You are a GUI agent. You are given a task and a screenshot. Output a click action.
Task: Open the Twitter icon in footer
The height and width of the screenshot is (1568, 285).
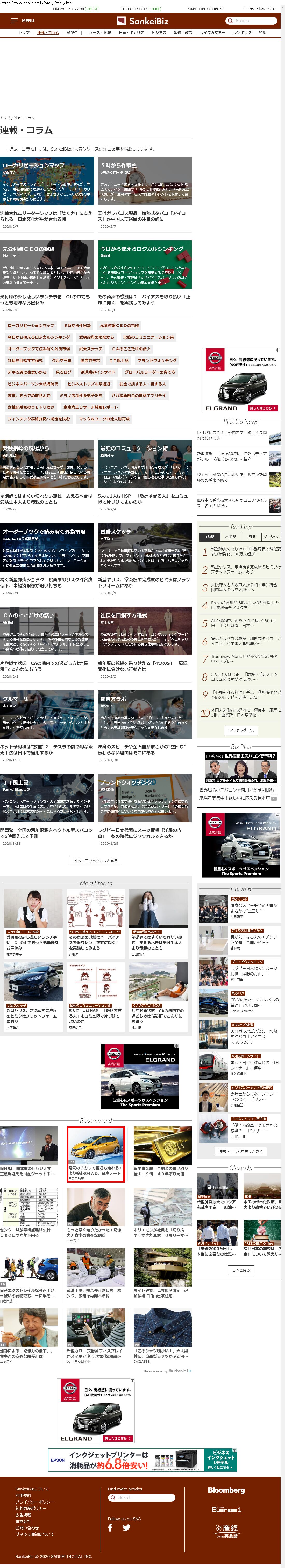pos(126,1527)
